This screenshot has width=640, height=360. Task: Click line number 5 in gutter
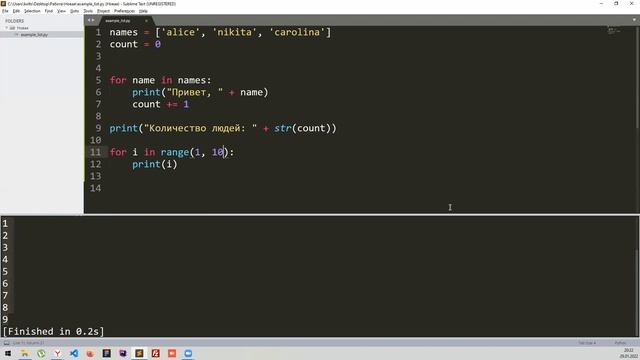[x=98, y=80]
